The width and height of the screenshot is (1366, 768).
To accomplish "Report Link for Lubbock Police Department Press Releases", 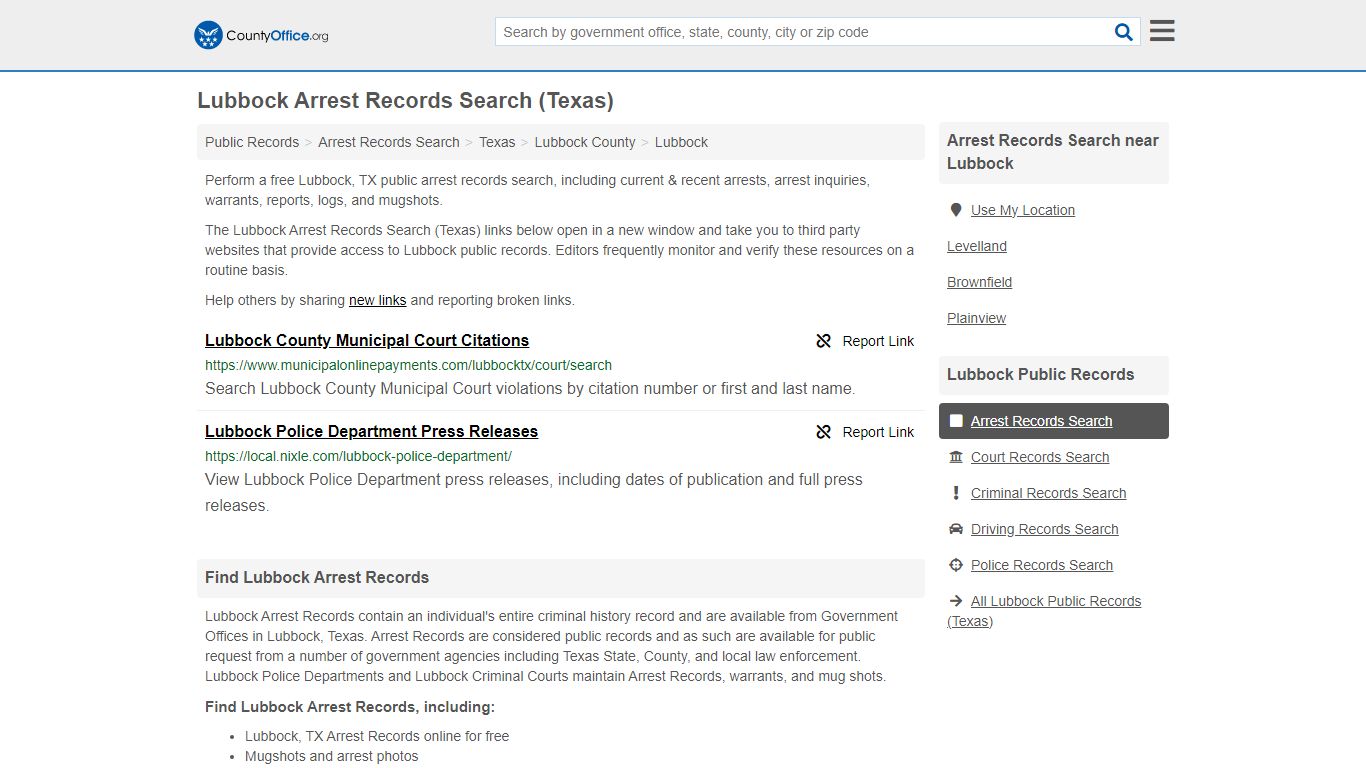I will pos(878,432).
